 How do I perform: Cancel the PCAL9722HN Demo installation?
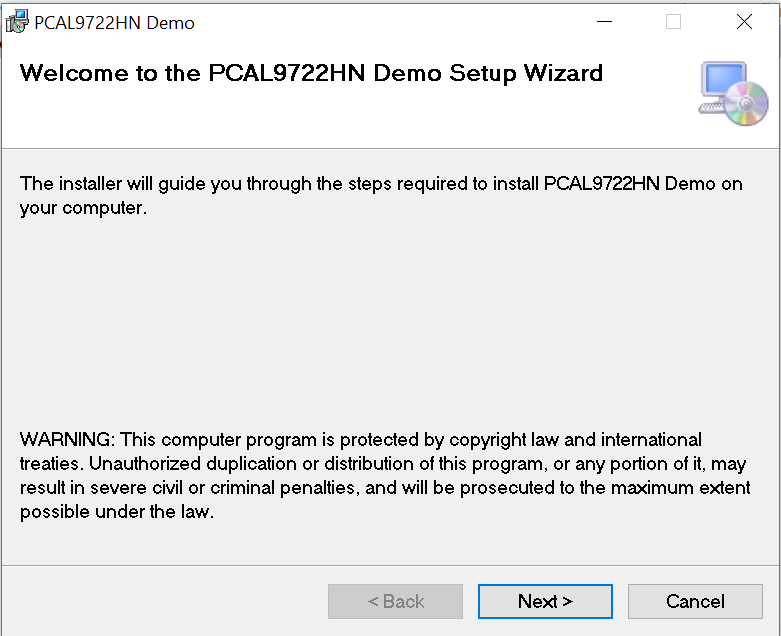click(695, 601)
